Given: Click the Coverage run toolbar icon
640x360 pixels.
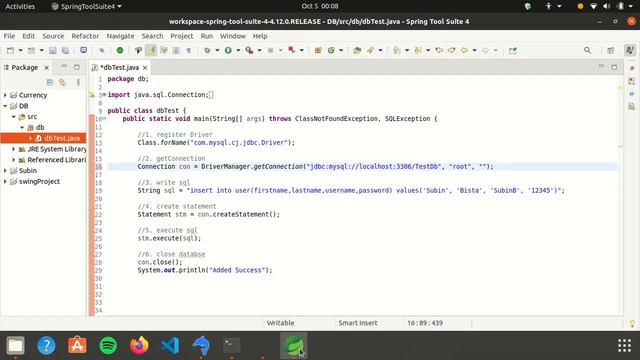Looking at the screenshot, I should pyautogui.click(x=249, y=50).
